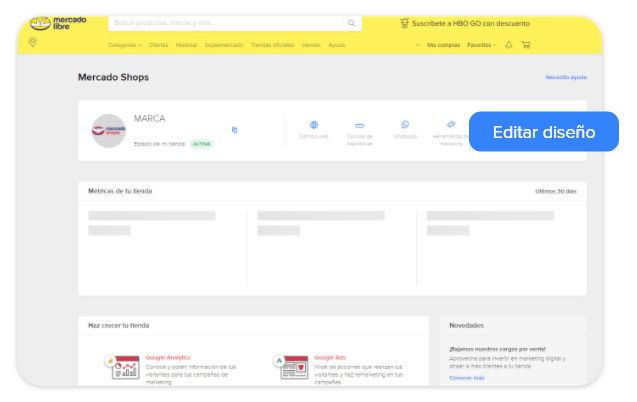
Task: Click the Últimos 30 días label
Action: tap(556, 191)
